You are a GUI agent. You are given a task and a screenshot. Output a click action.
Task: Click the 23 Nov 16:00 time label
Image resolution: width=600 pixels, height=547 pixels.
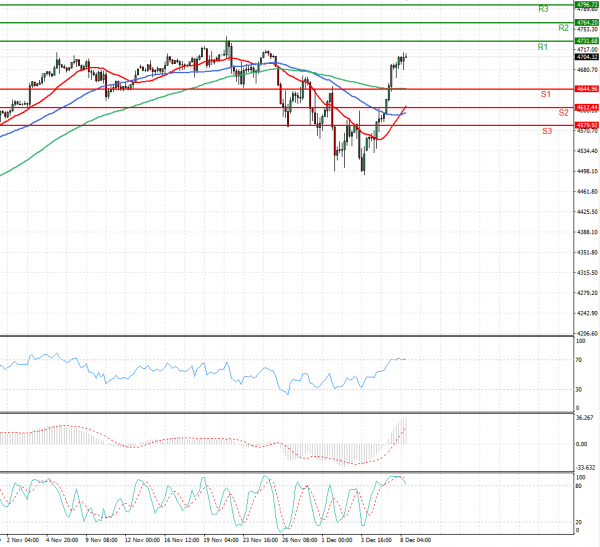261,540
